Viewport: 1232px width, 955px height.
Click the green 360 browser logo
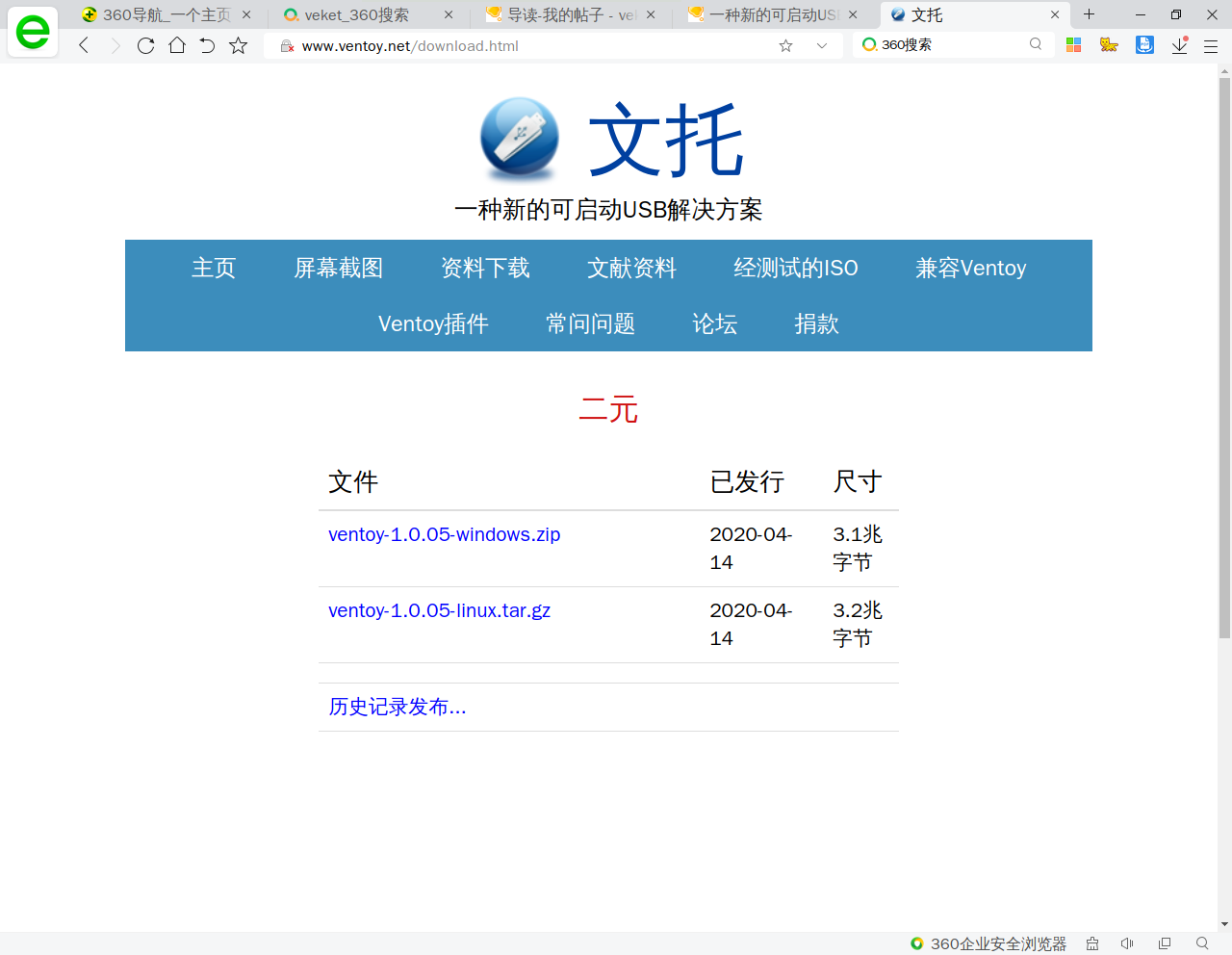pos(33,31)
